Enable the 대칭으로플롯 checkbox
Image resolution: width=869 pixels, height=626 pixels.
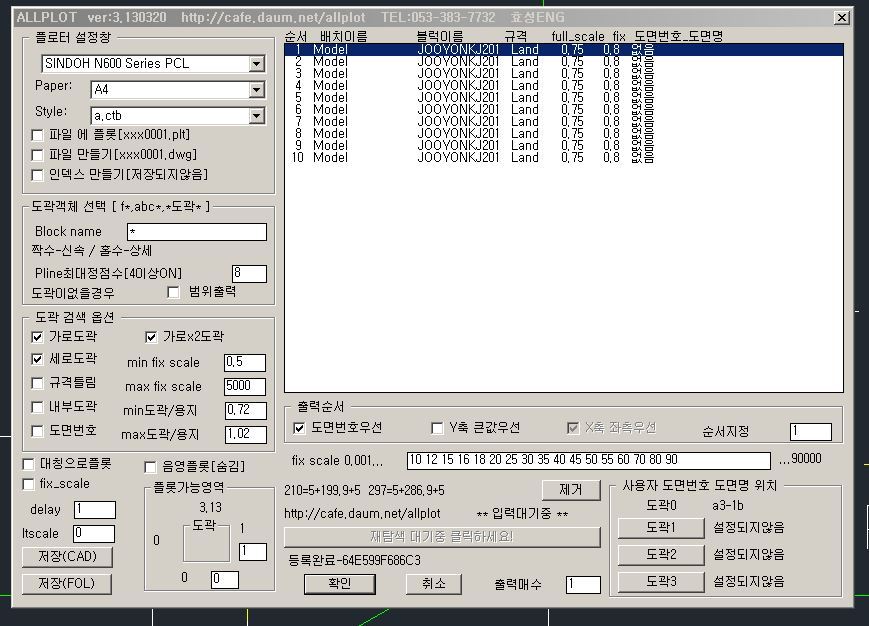point(29,465)
